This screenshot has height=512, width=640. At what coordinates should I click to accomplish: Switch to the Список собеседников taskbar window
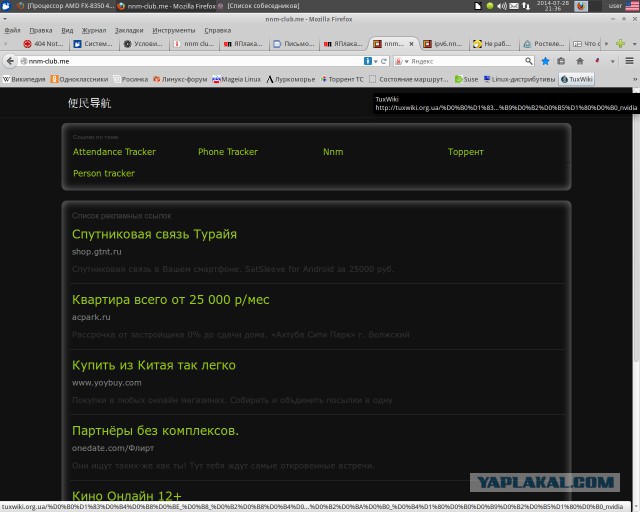(x=259, y=6)
